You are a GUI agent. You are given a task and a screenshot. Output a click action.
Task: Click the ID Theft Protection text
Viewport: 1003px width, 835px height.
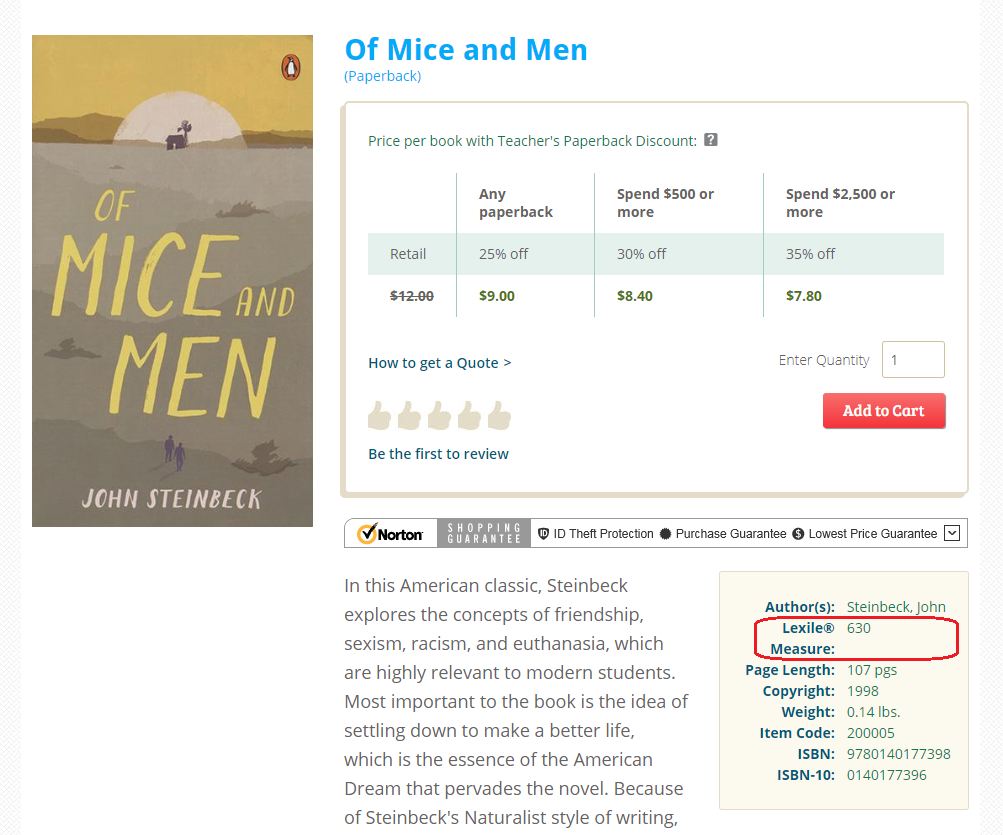[x=603, y=534]
